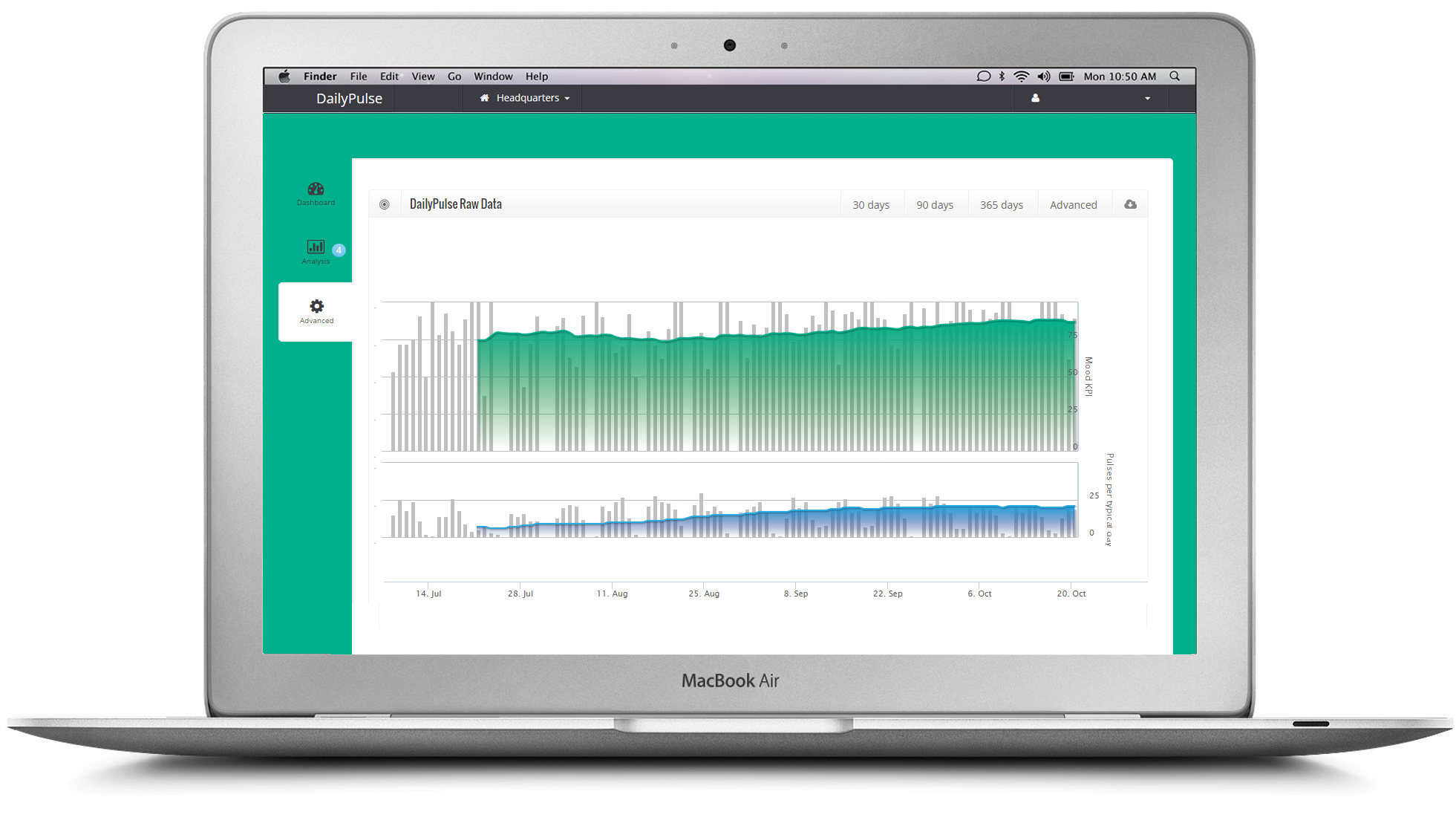1456x829 pixels.
Task: Click the 22. Sep axis label
Action: (888, 594)
